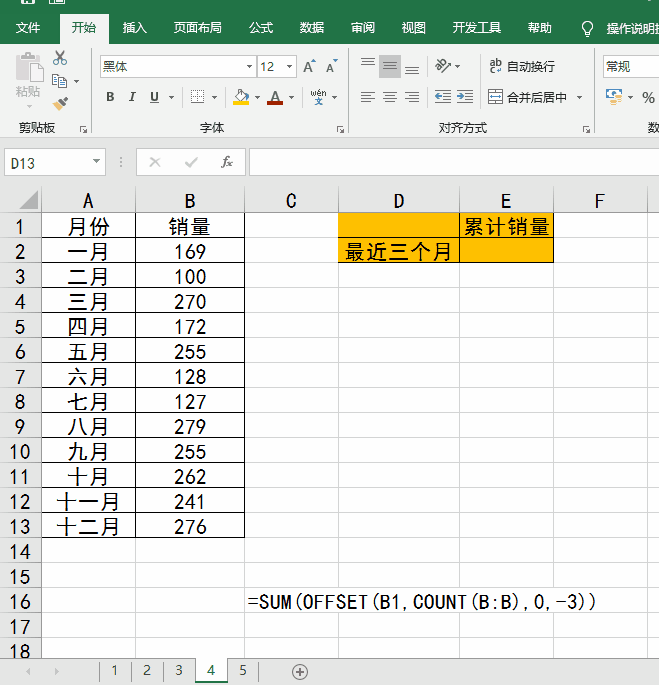659x685 pixels.
Task: Click the accounting number format icon
Action: click(614, 97)
